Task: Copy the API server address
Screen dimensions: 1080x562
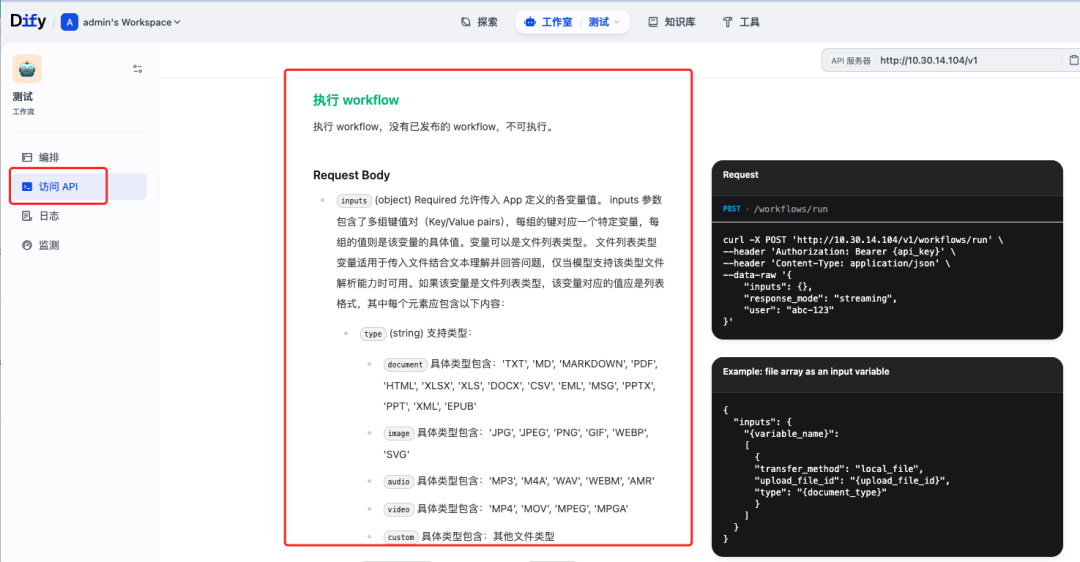Action: pos(1073,61)
